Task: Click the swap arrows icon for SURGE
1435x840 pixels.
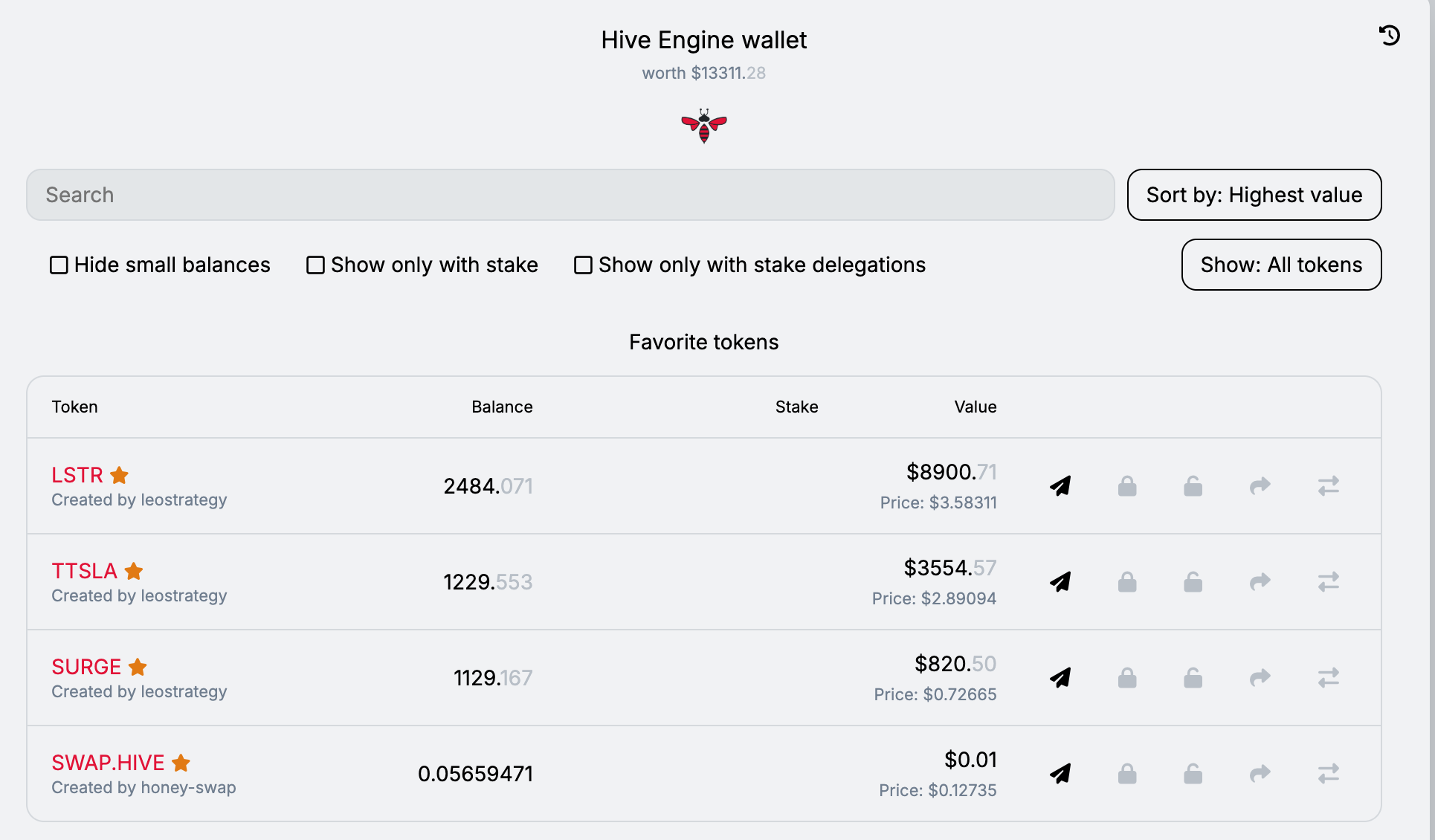Action: coord(1328,678)
